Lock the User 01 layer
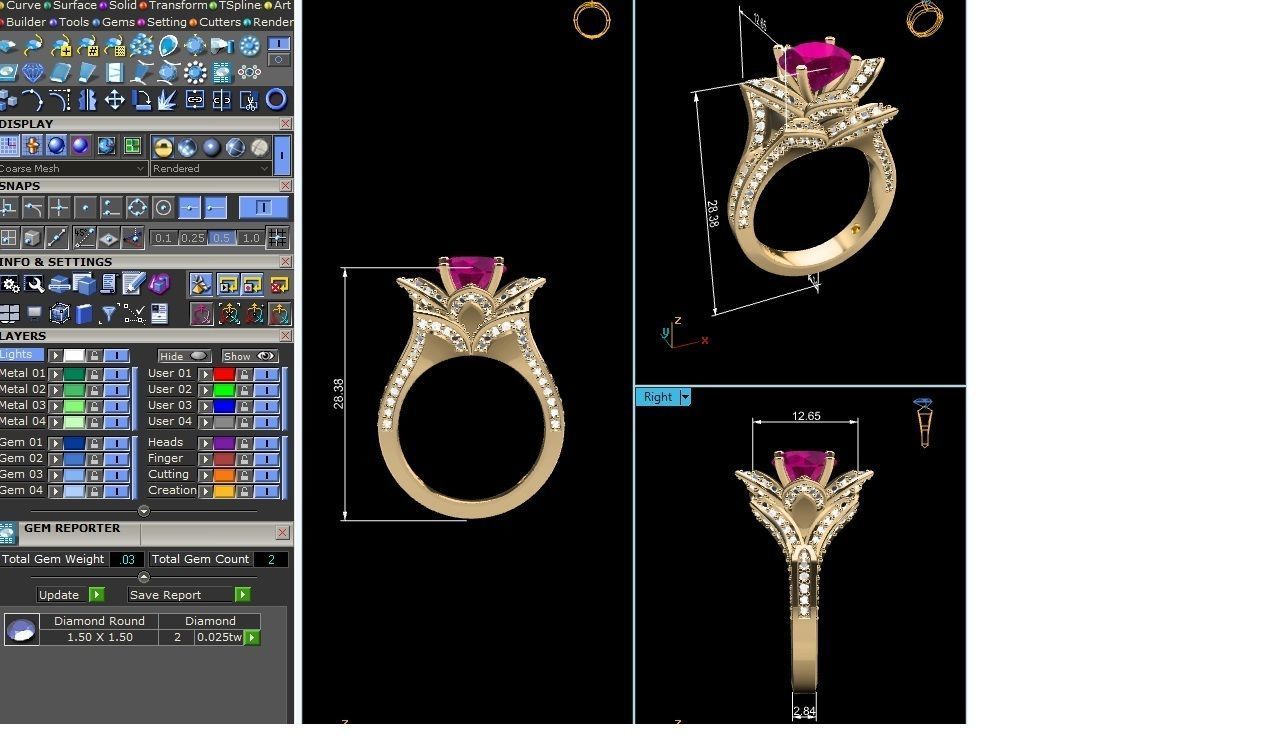This screenshot has height=753, width=1274. coord(244,373)
